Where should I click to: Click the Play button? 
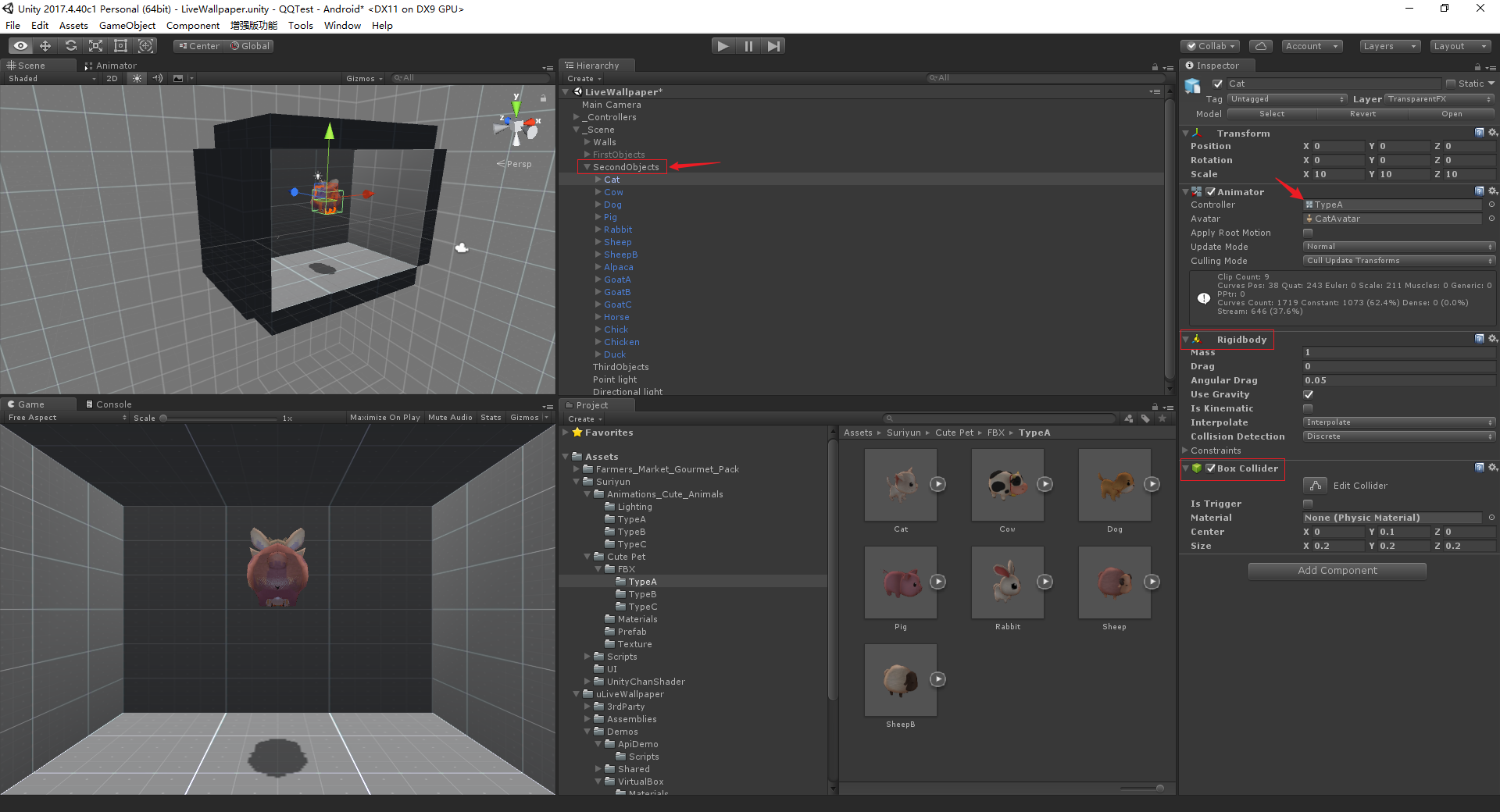point(723,46)
